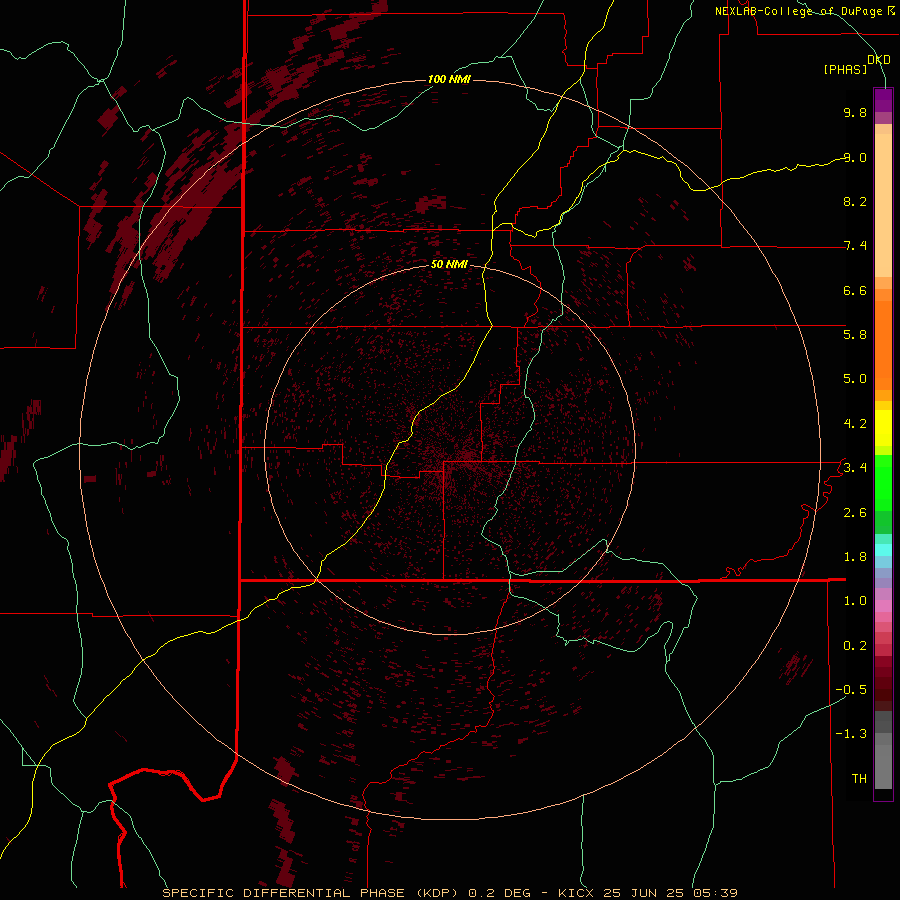900x900 pixels.
Task: Click the 5.0 scale value
Action: [x=855, y=379]
